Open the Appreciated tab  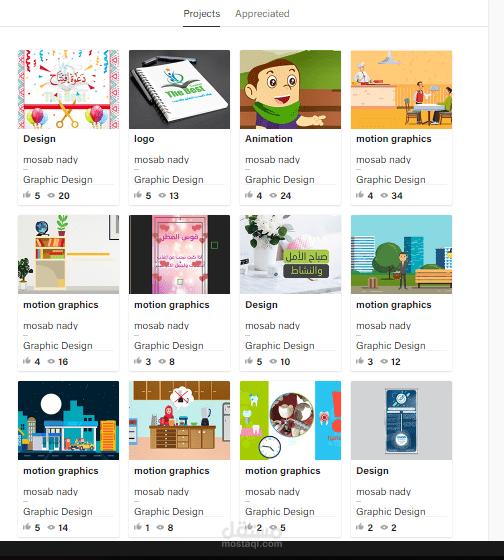point(262,14)
